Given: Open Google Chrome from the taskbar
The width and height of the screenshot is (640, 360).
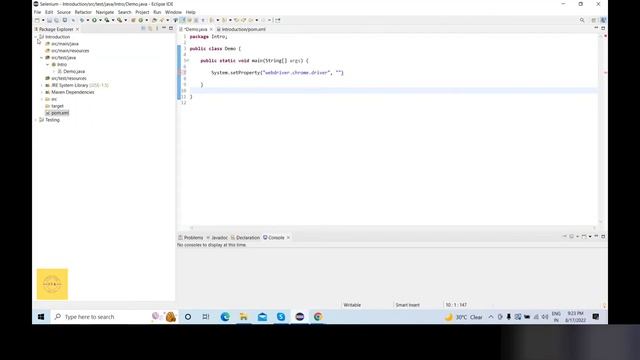Looking at the screenshot, I should (318, 317).
